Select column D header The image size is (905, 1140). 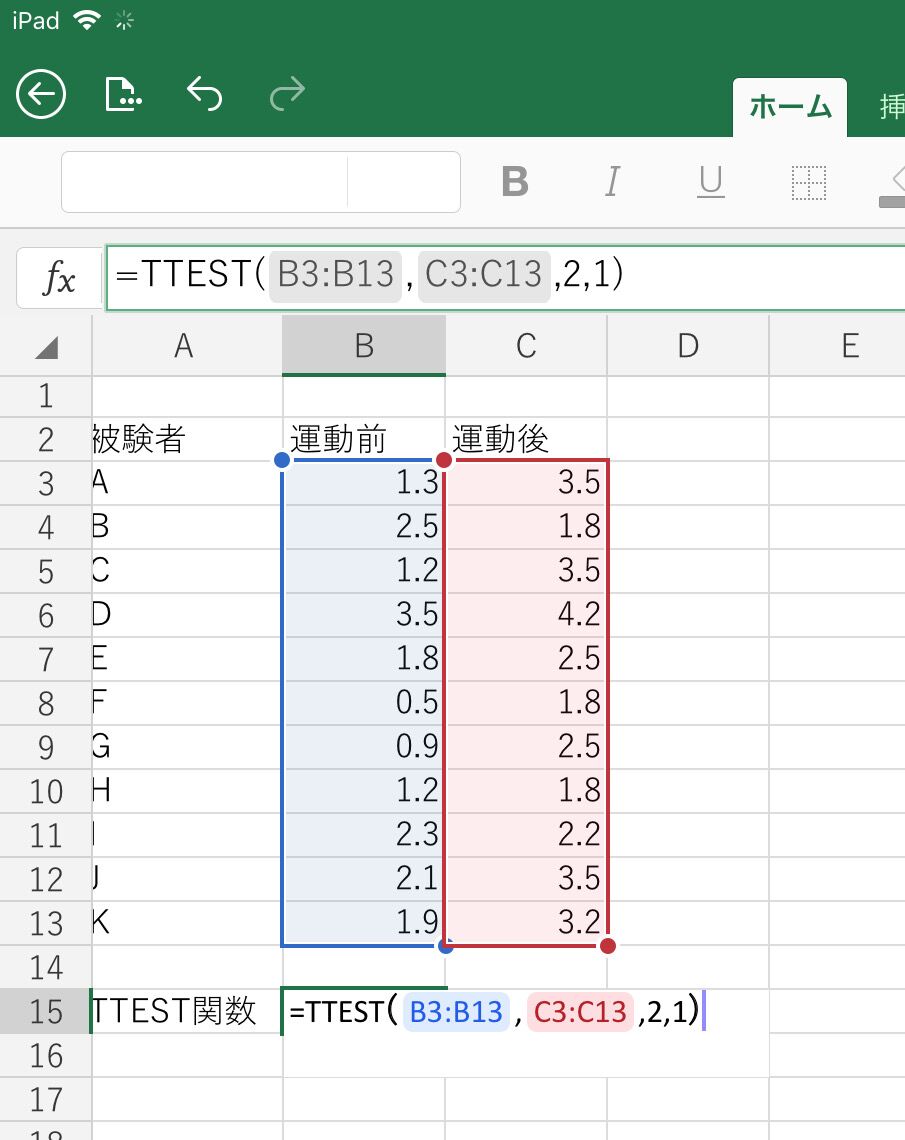pyautogui.click(x=688, y=346)
